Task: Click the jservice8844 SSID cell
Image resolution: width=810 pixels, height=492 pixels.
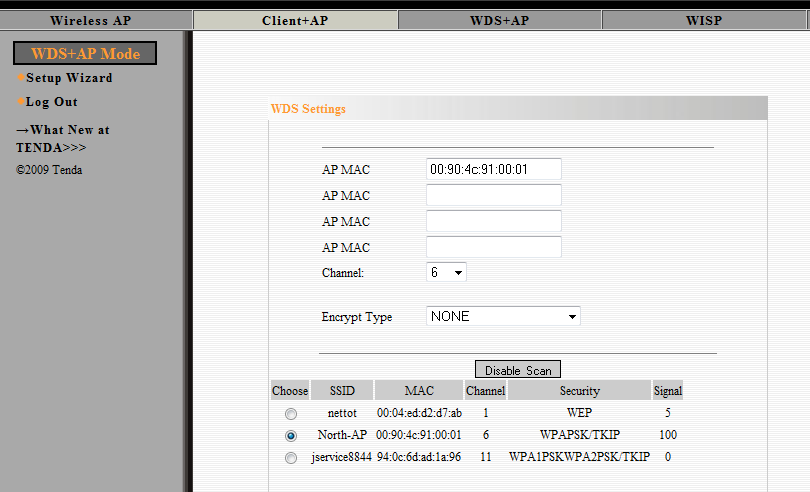Action: [341, 457]
